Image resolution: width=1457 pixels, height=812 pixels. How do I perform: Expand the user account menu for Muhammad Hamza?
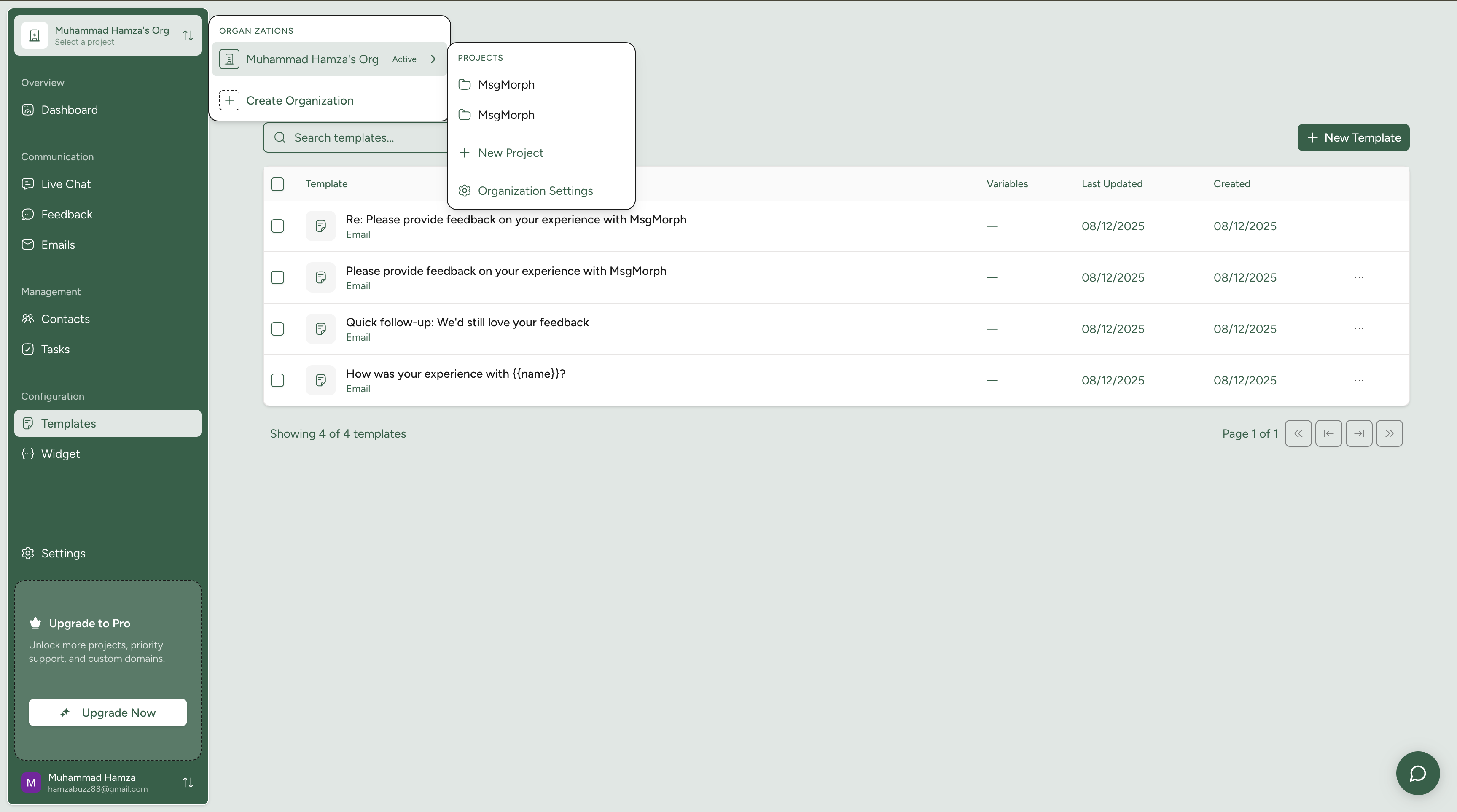coord(188,782)
